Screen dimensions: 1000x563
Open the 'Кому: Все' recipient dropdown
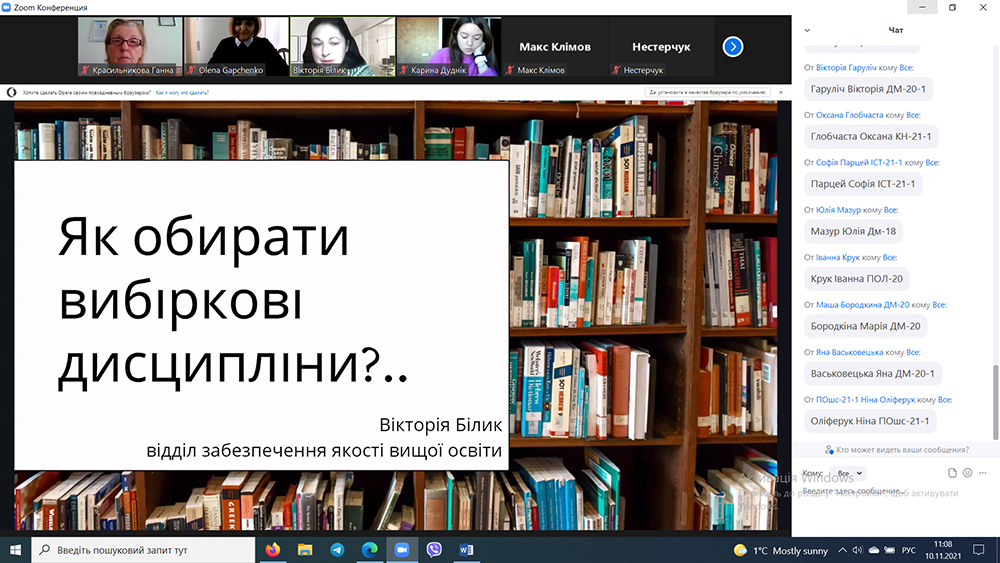849,473
